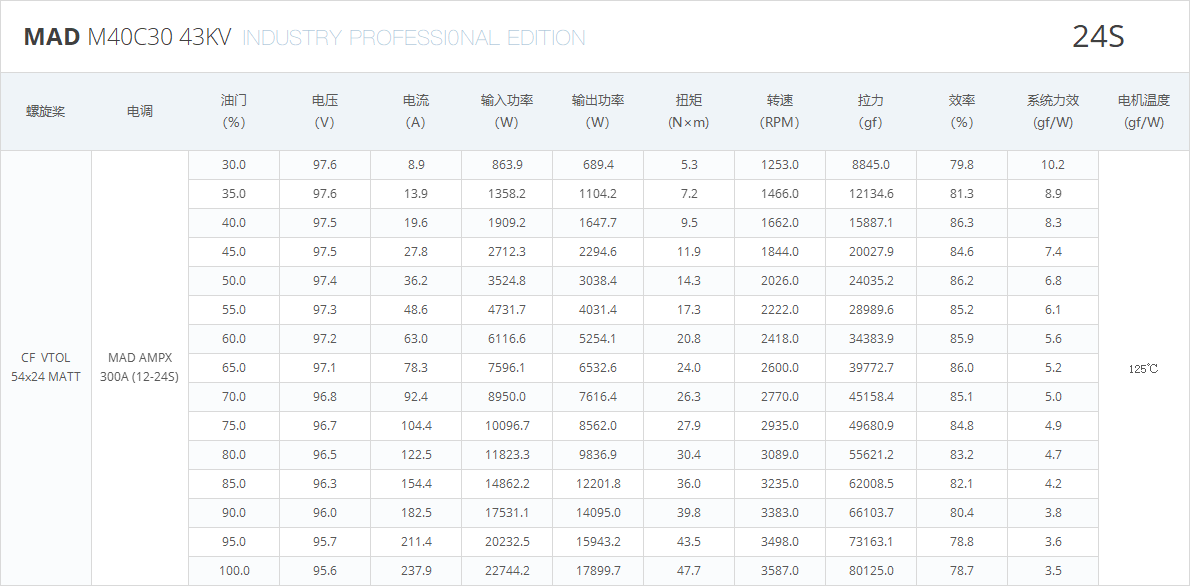Click thrust value 12134.6
The width and height of the screenshot is (1190, 586).
[x=871, y=194]
